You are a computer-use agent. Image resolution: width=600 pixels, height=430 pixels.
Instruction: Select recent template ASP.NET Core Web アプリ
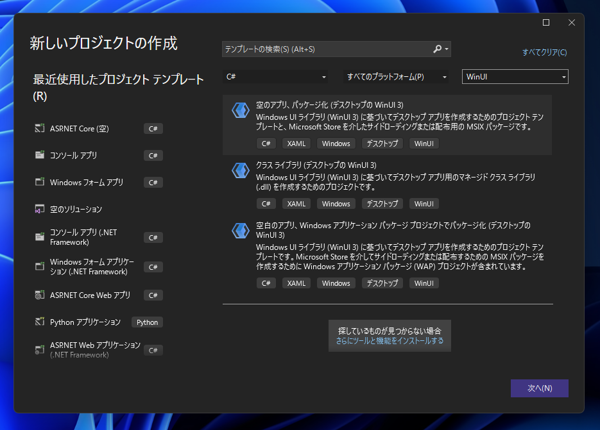(x=99, y=295)
